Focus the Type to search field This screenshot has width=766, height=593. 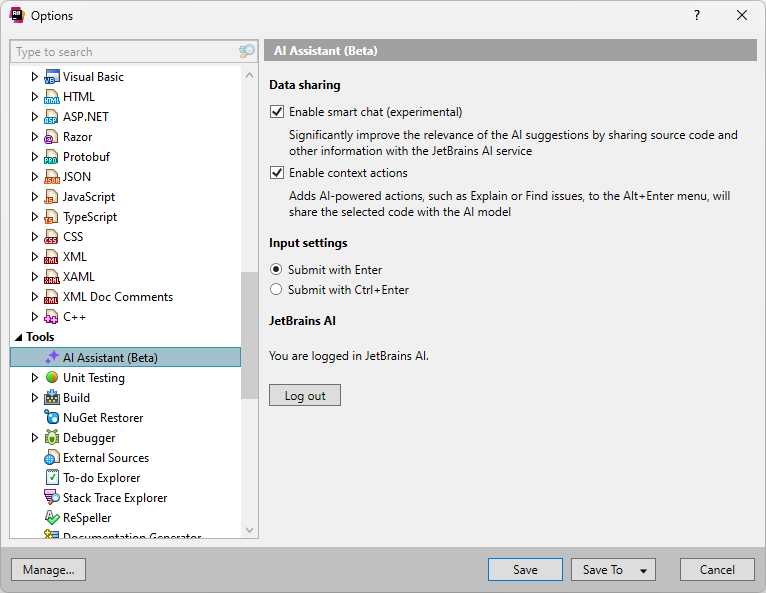click(120, 51)
